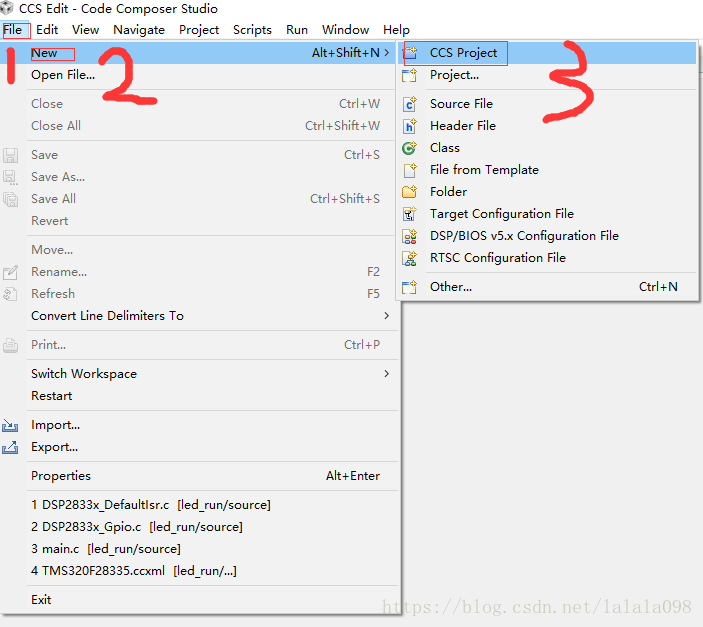Click the File from Template icon
This screenshot has height=627, width=703.
point(410,170)
